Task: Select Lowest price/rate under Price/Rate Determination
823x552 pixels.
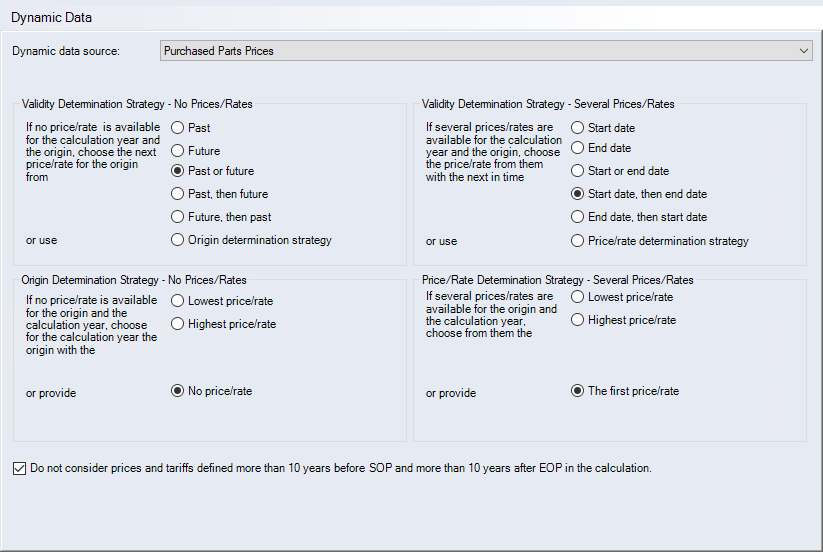Action: [578, 297]
